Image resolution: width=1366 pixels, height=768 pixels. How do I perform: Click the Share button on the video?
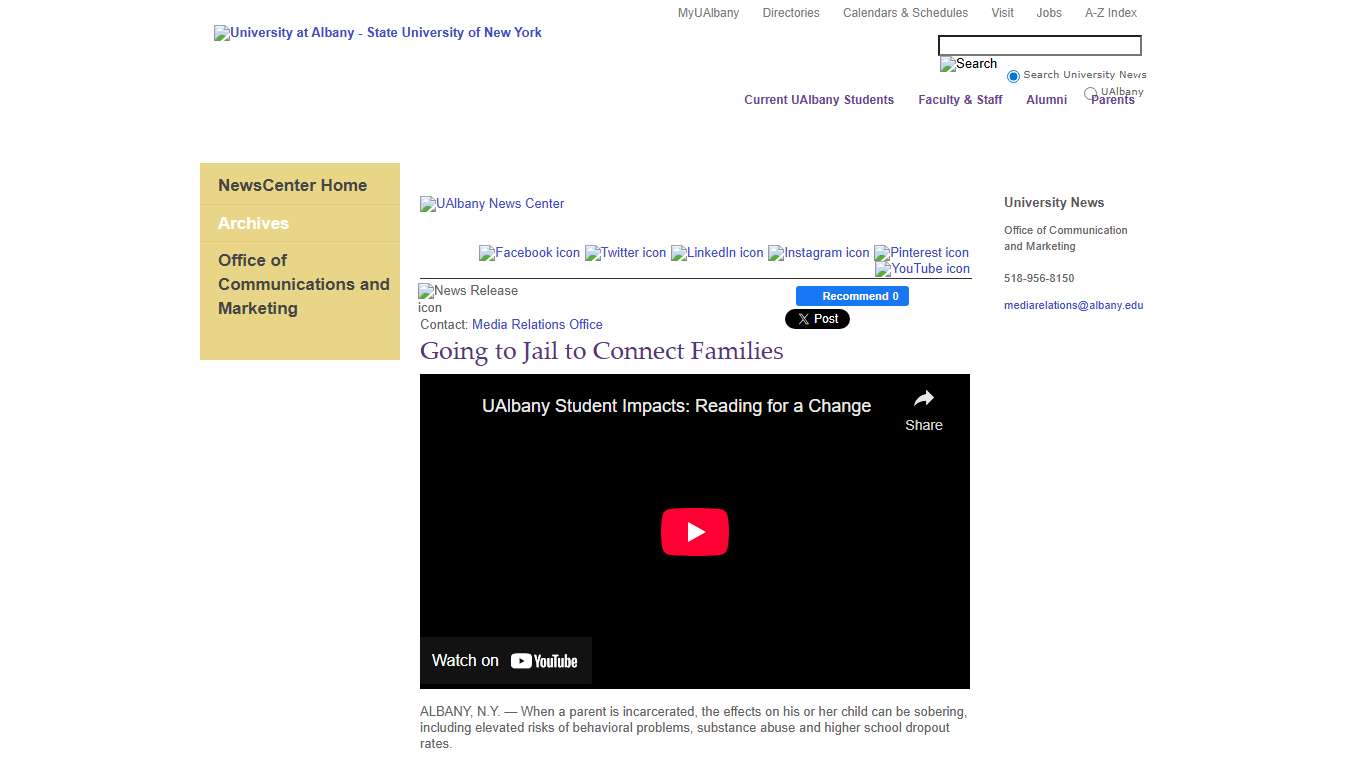click(922, 411)
